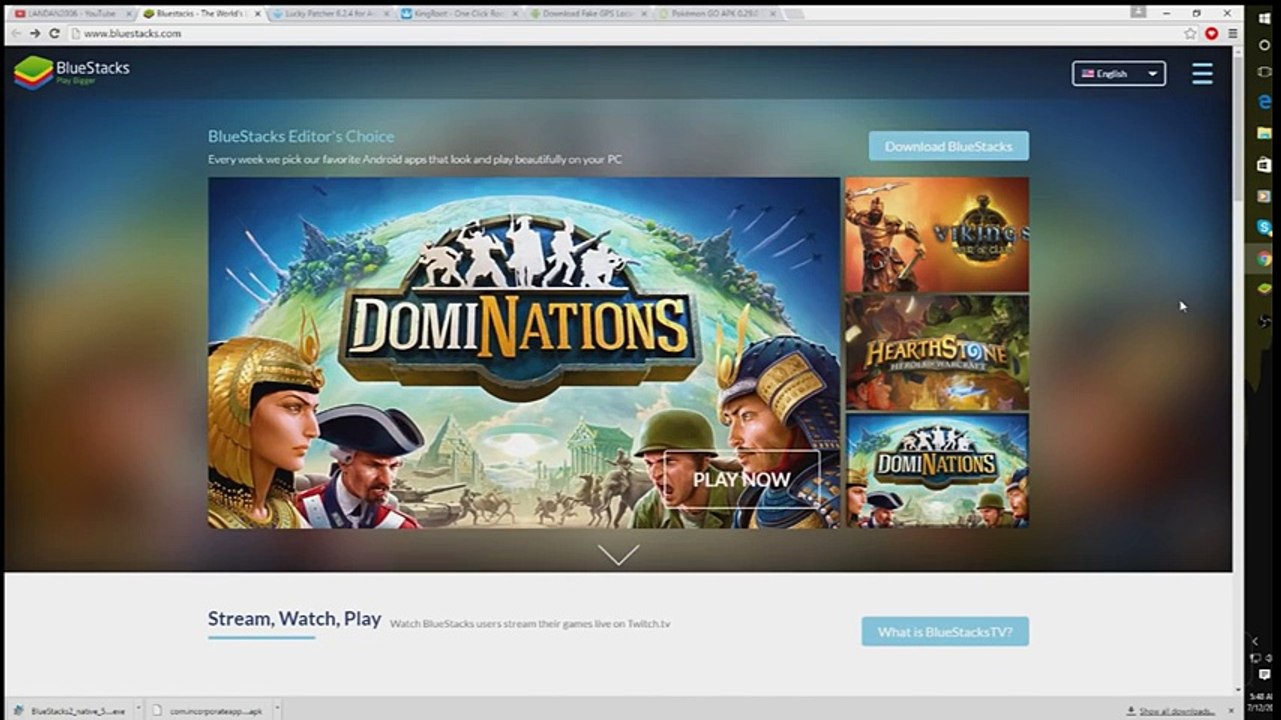The height and width of the screenshot is (720, 1281).
Task: Click the Download BlueStacks button
Action: click(x=948, y=146)
